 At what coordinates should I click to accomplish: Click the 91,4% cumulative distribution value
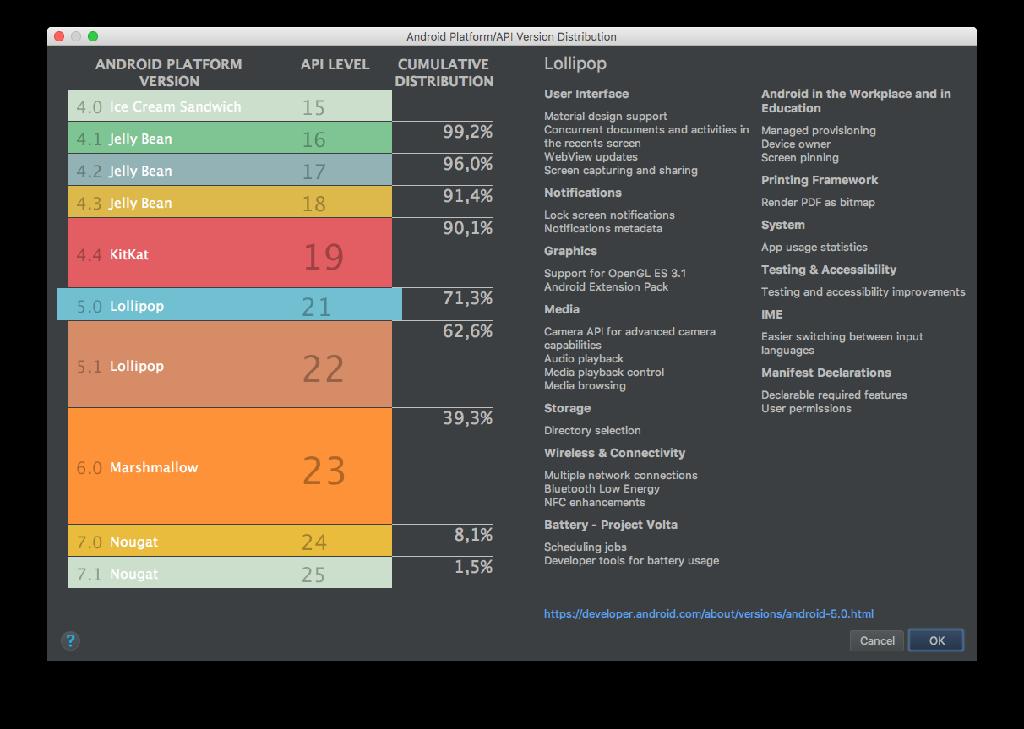point(468,196)
